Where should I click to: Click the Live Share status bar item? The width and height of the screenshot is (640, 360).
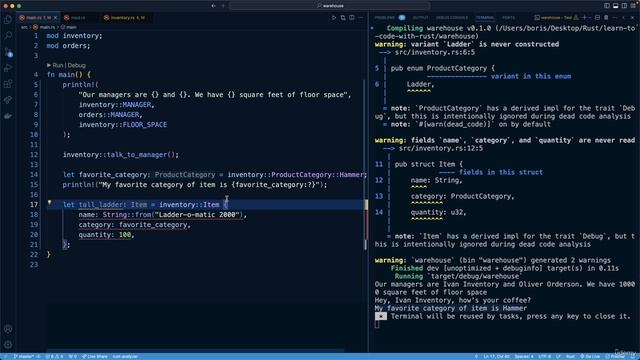95,356
